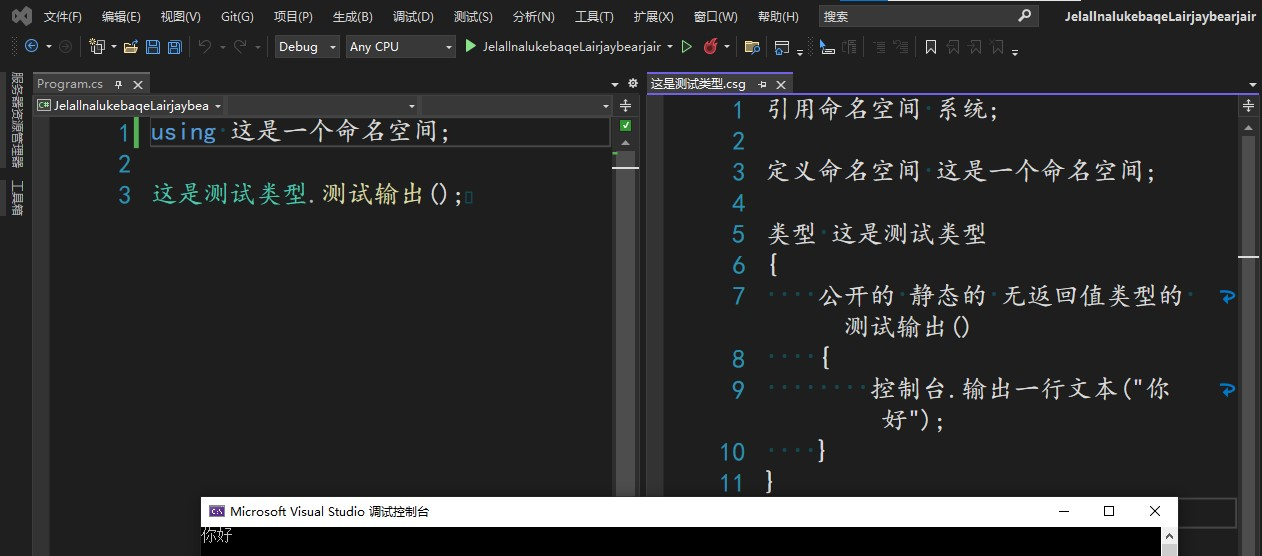Click the start without debugging outline arrow
This screenshot has height=556, width=1262.
686,46
